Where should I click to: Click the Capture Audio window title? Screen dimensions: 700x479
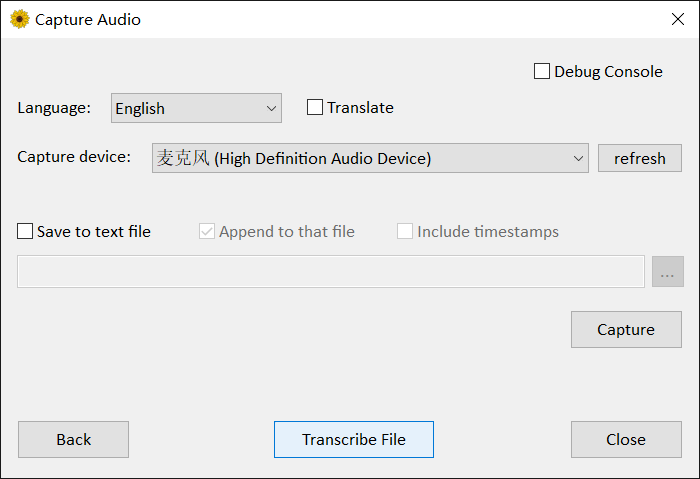[x=88, y=20]
